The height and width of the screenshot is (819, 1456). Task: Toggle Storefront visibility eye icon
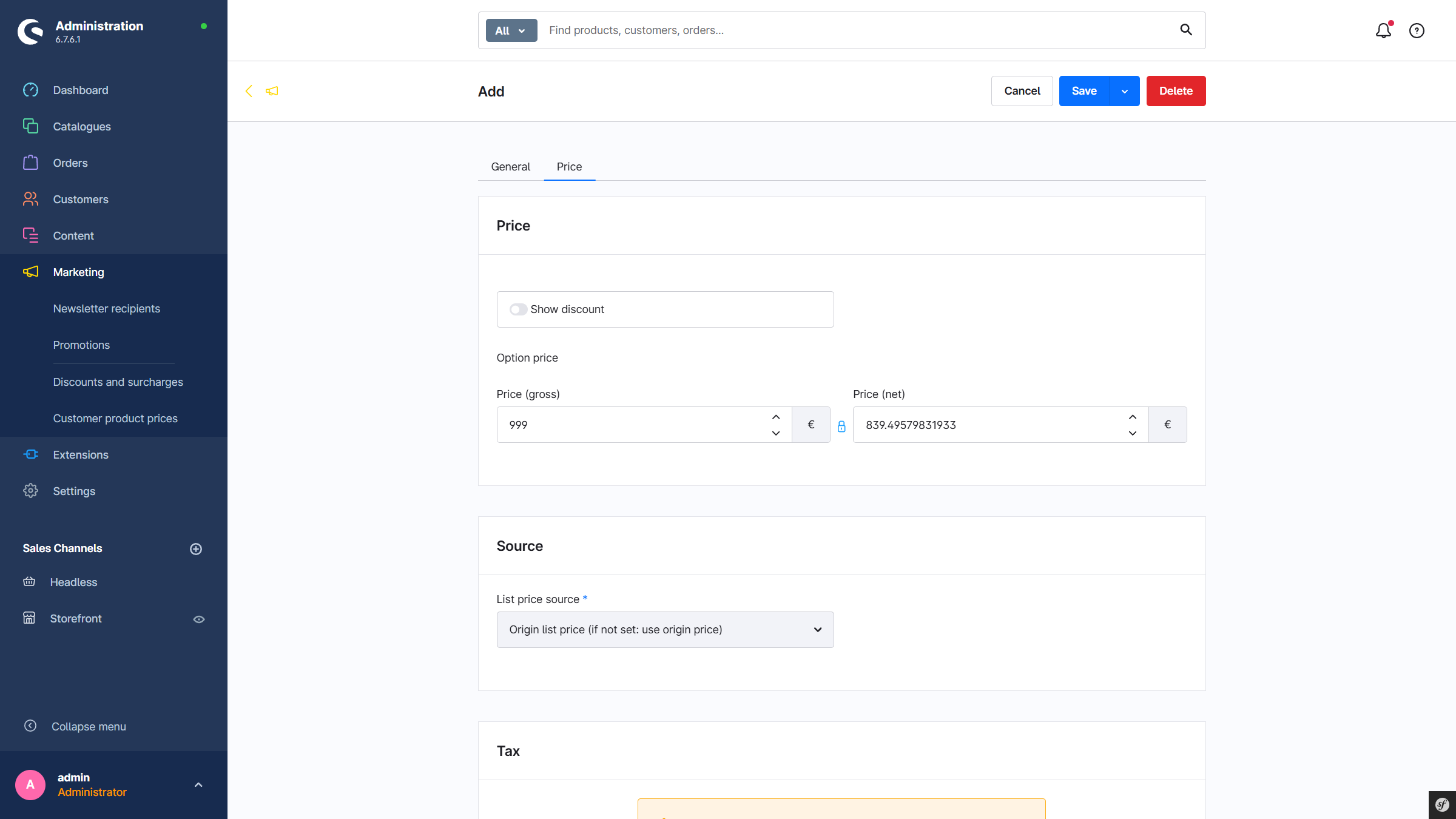pos(199,619)
